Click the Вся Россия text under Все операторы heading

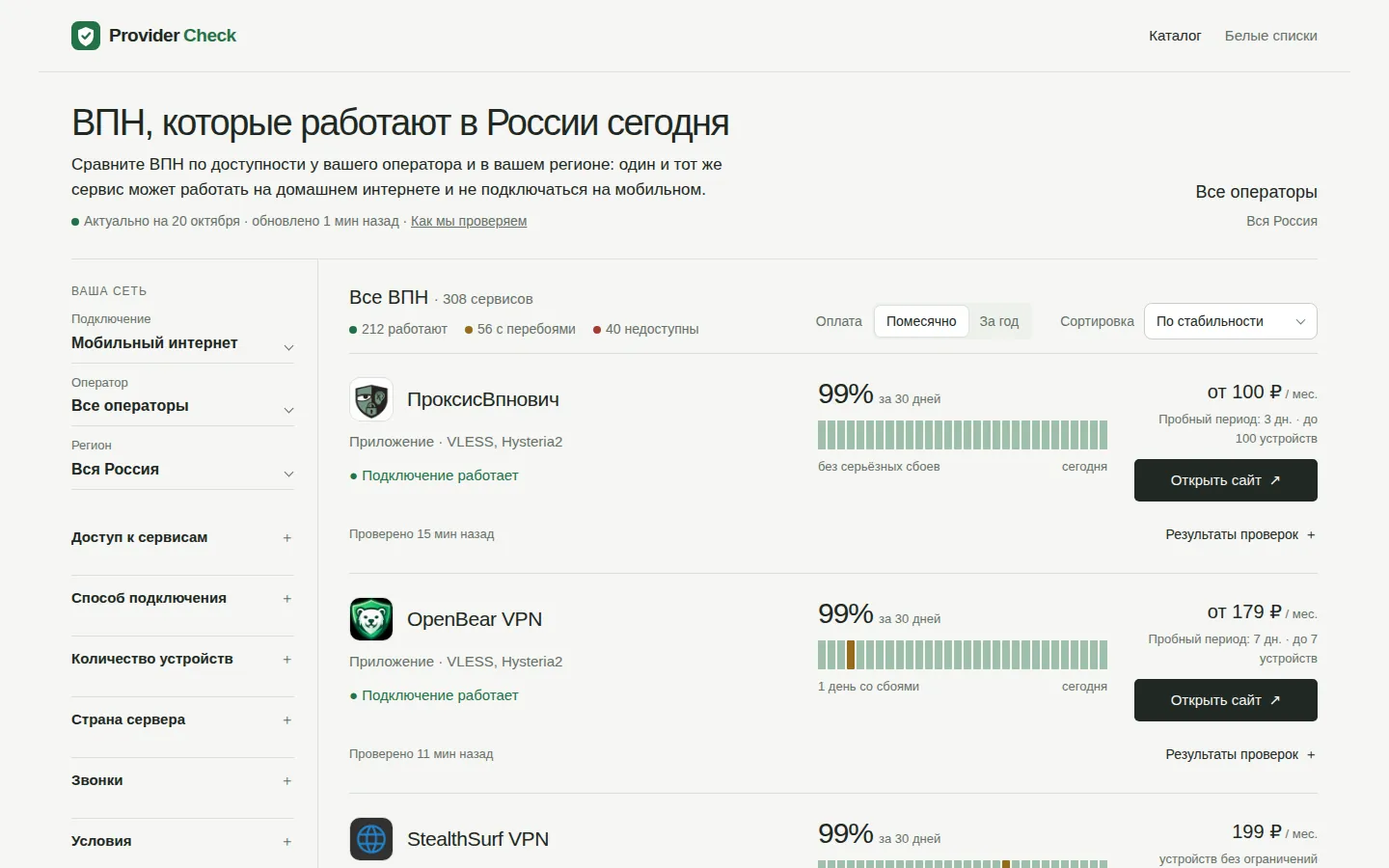pyautogui.click(x=1281, y=221)
